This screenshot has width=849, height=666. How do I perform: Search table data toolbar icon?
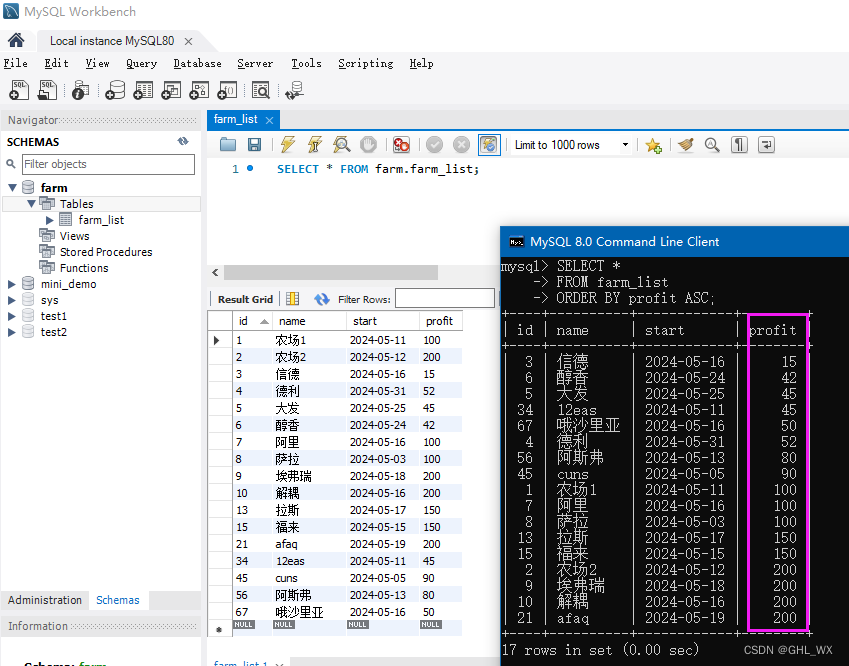[x=261, y=90]
